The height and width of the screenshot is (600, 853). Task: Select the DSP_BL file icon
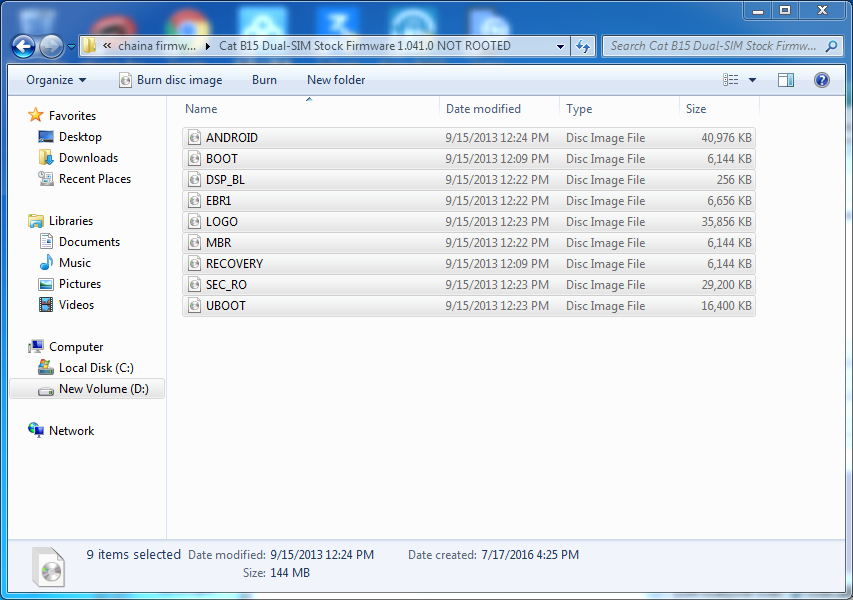click(194, 180)
